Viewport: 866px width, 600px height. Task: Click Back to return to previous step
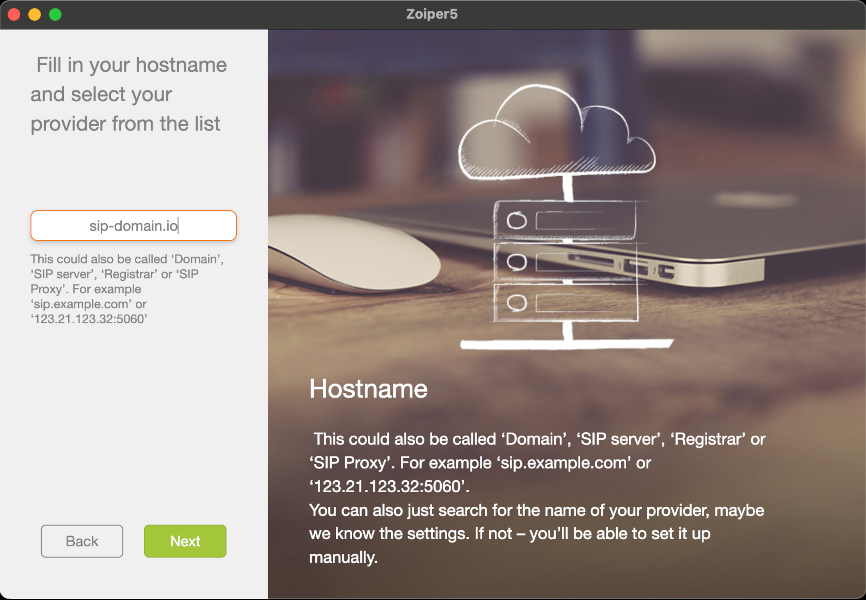point(81,541)
